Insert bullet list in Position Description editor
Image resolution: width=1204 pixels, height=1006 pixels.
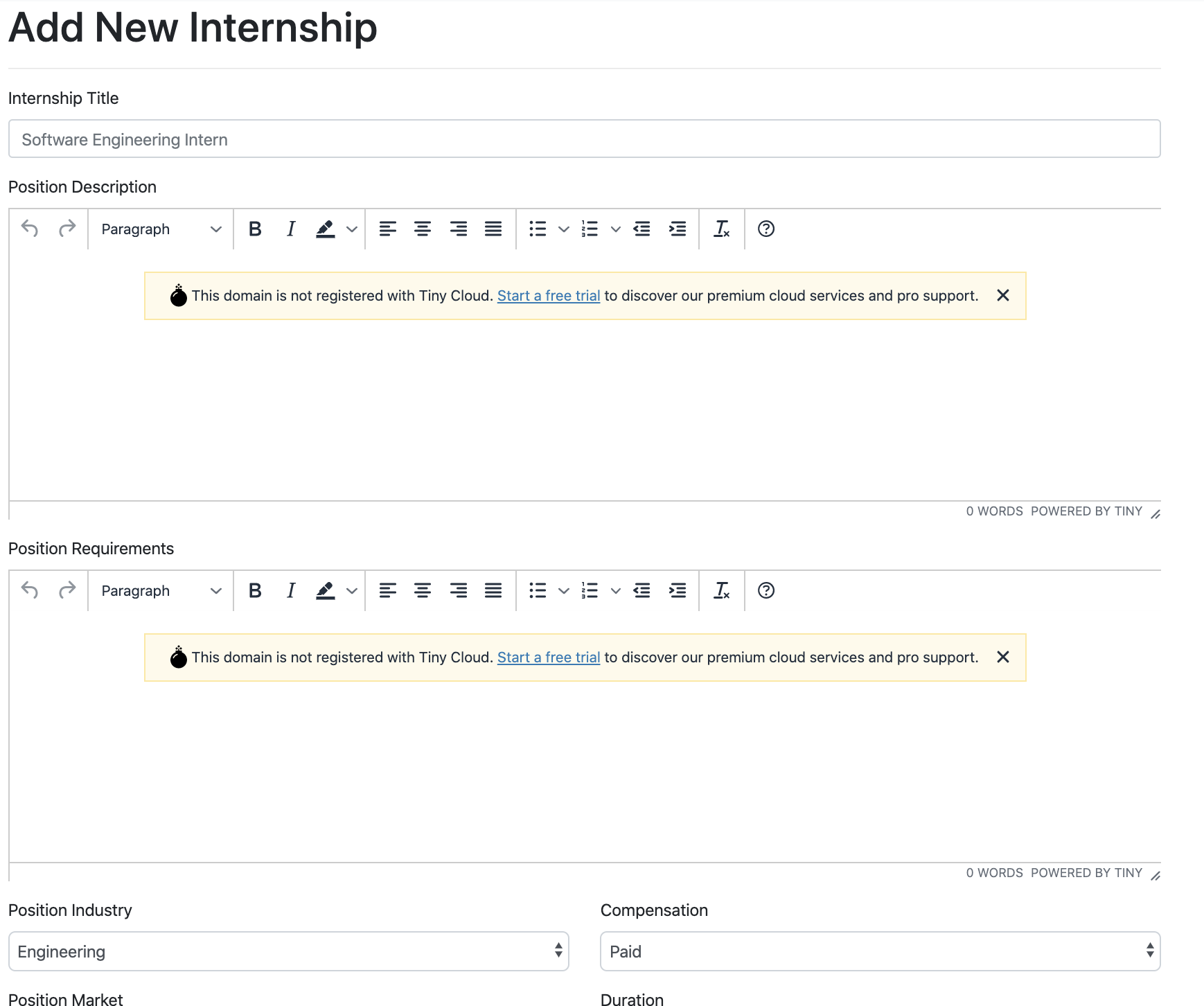(x=538, y=229)
